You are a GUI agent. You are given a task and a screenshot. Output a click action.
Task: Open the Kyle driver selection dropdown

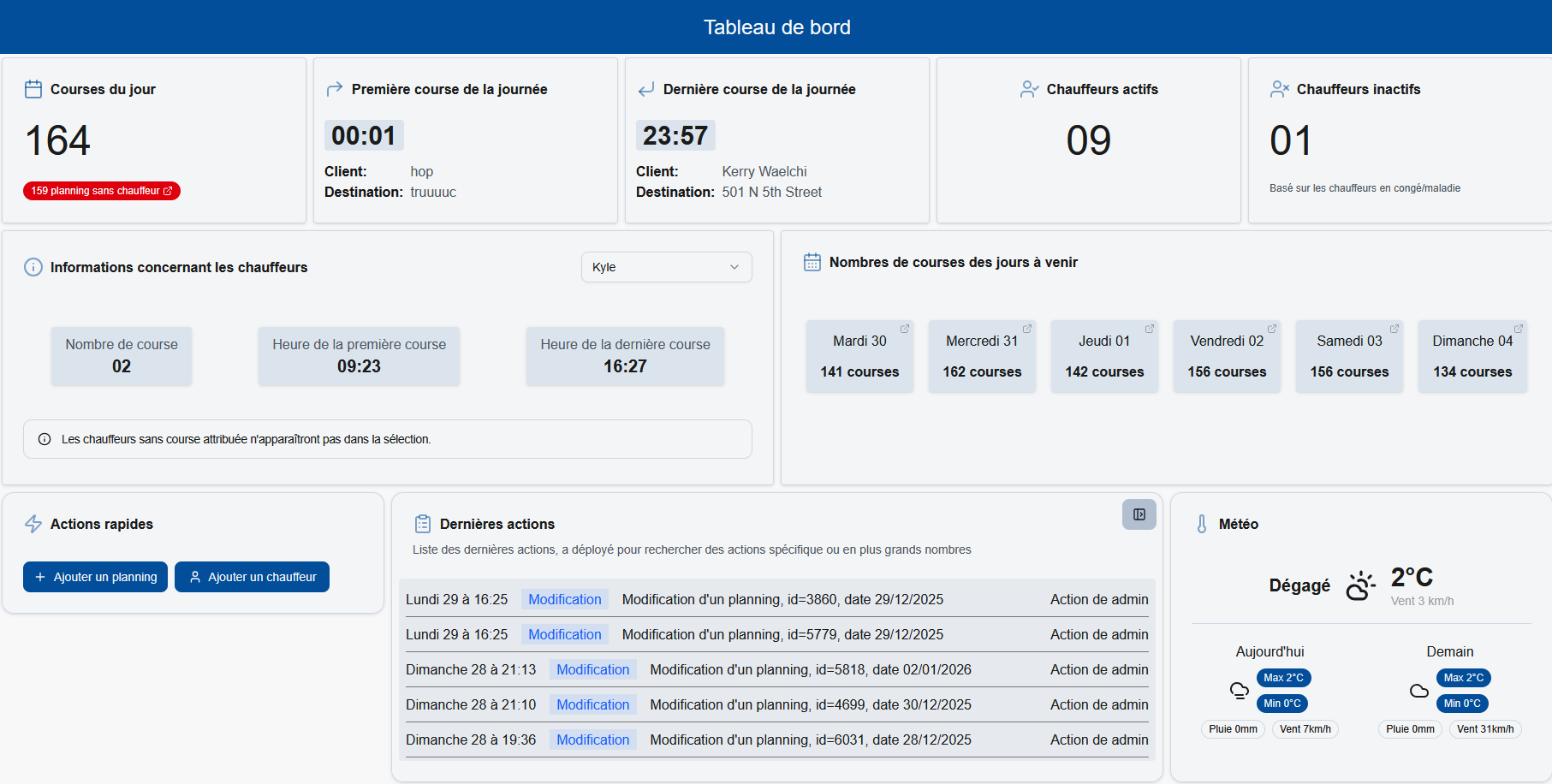[666, 267]
